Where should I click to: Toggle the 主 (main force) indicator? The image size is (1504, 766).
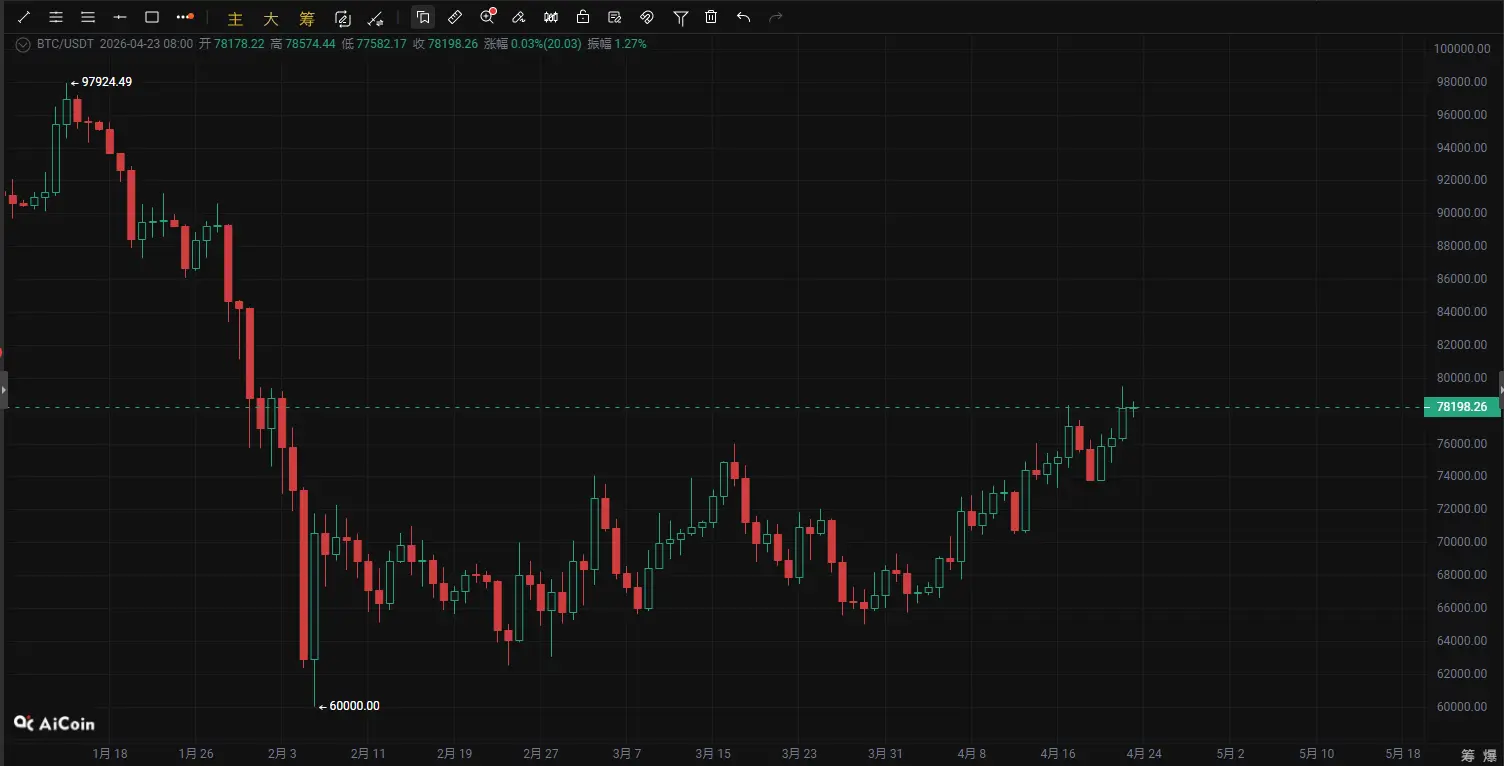pyautogui.click(x=235, y=18)
